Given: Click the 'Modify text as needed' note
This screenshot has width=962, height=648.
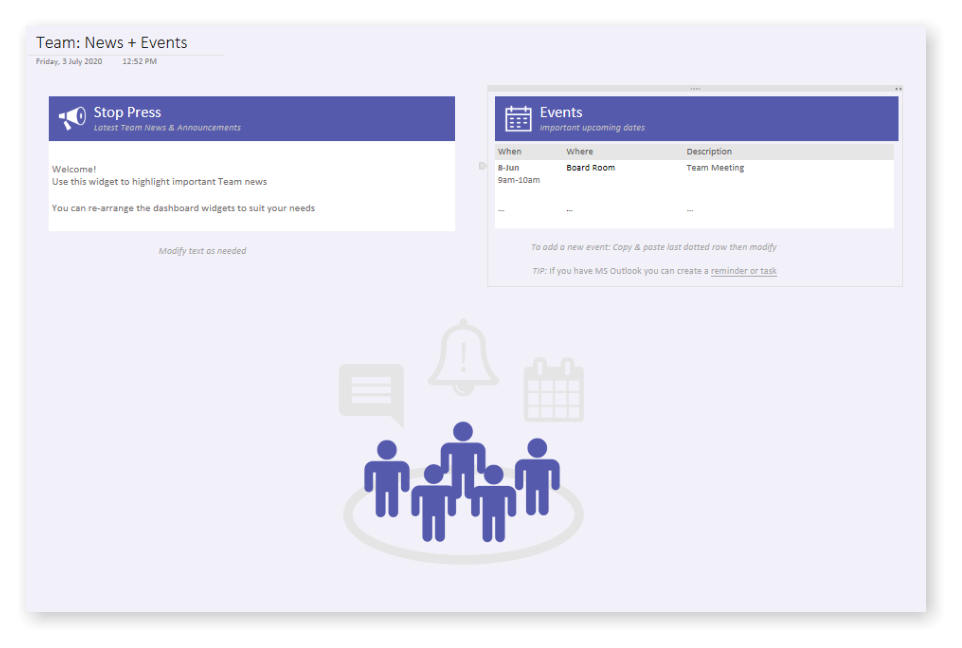Looking at the screenshot, I should coord(202,250).
